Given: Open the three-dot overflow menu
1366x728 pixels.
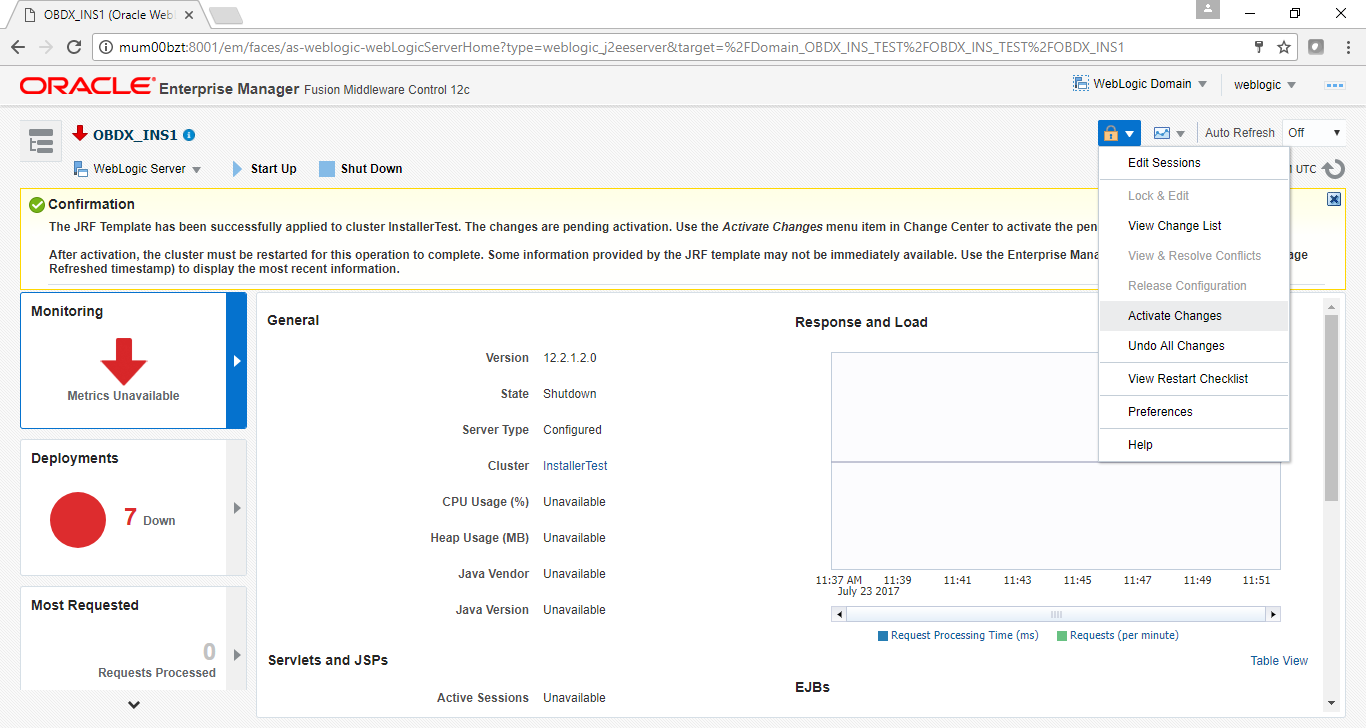Looking at the screenshot, I should pos(1334,85).
